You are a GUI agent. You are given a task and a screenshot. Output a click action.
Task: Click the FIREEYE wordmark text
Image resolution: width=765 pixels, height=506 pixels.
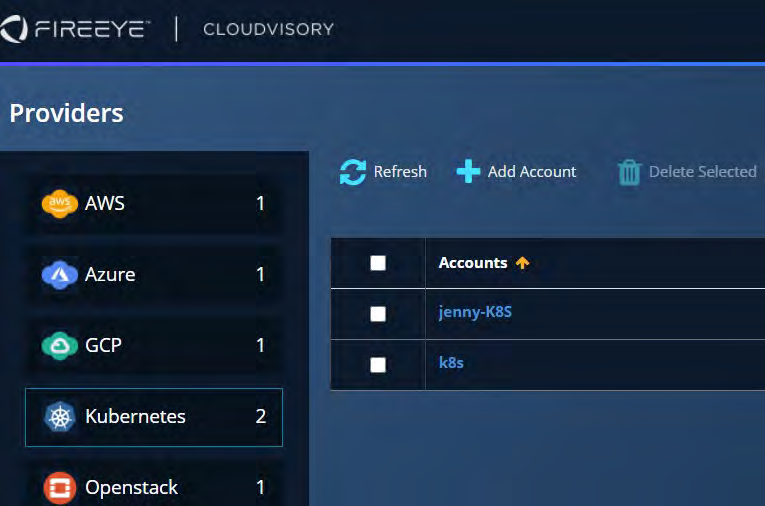92,29
